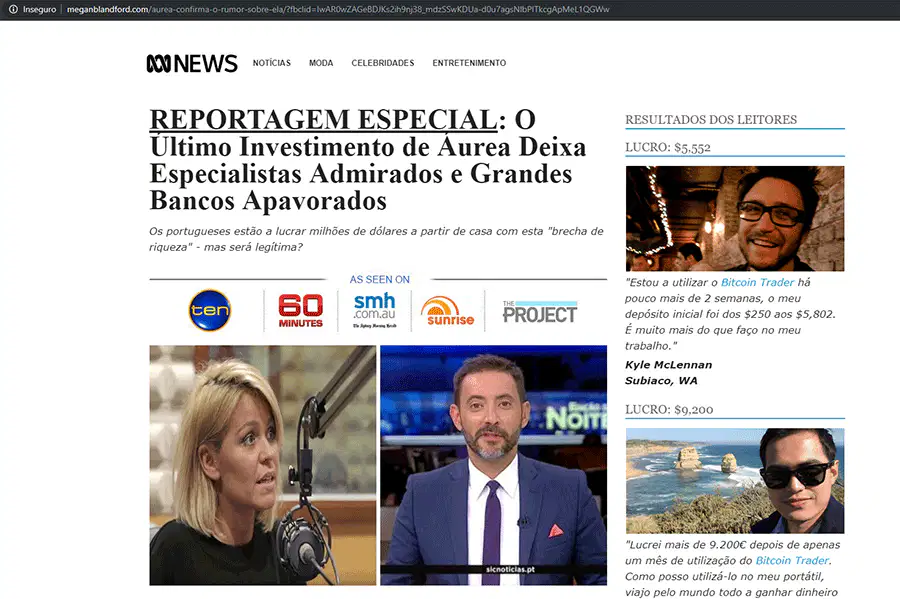Click the Sunrise logo
The image size is (900, 599).
point(448,311)
